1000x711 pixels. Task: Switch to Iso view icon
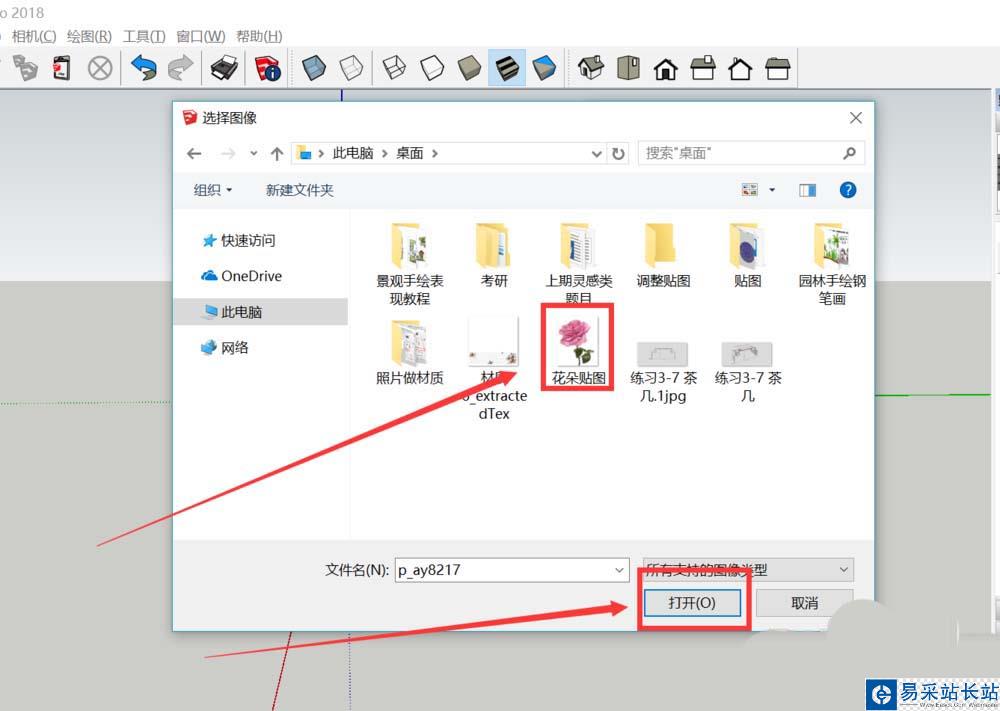(591, 68)
